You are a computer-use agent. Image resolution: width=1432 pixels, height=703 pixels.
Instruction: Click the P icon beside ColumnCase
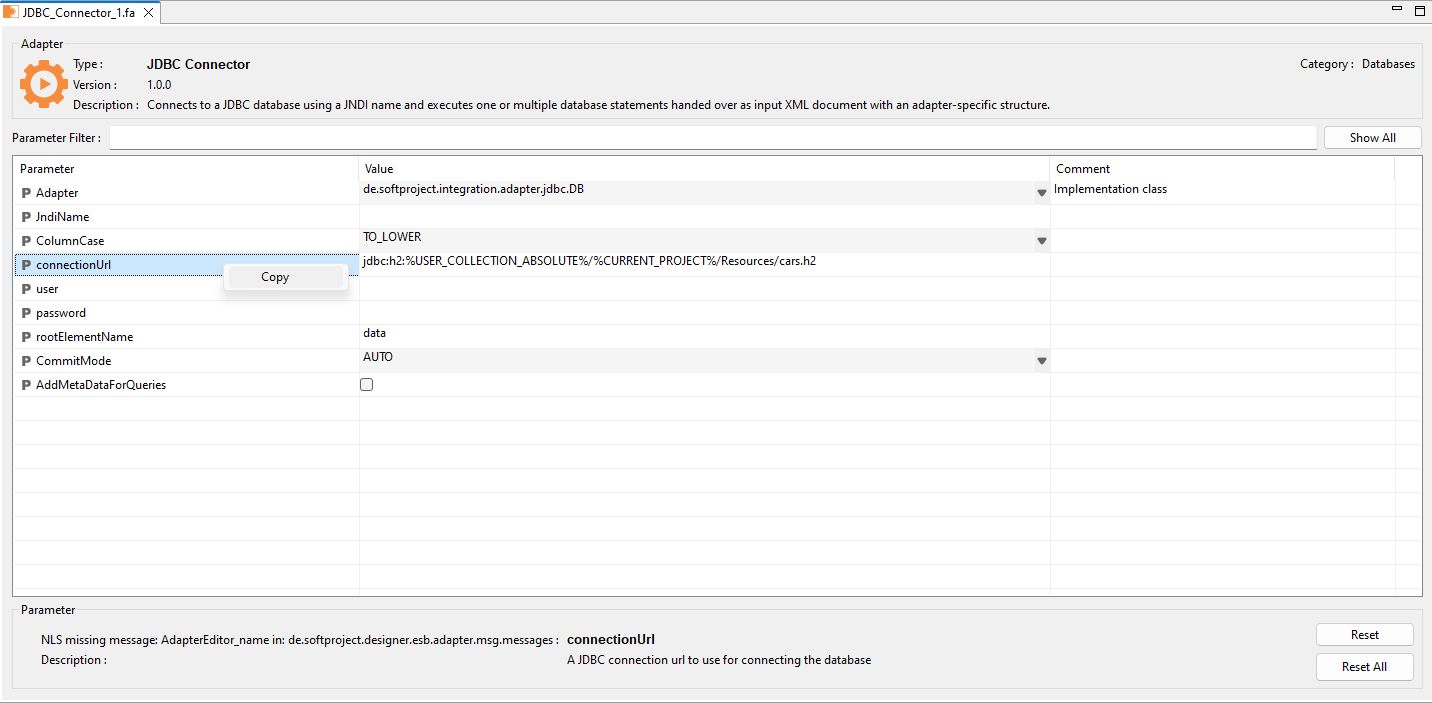click(x=26, y=241)
